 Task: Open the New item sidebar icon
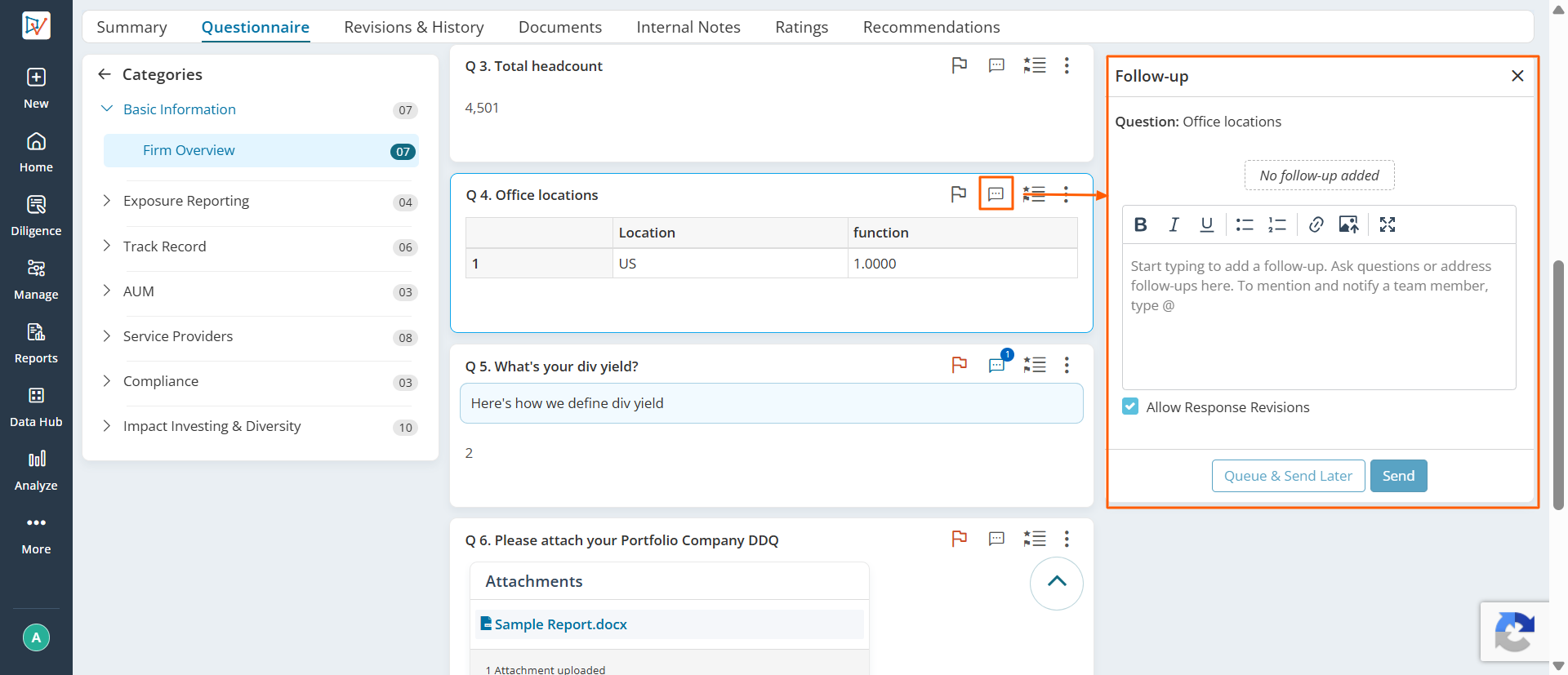[x=36, y=88]
